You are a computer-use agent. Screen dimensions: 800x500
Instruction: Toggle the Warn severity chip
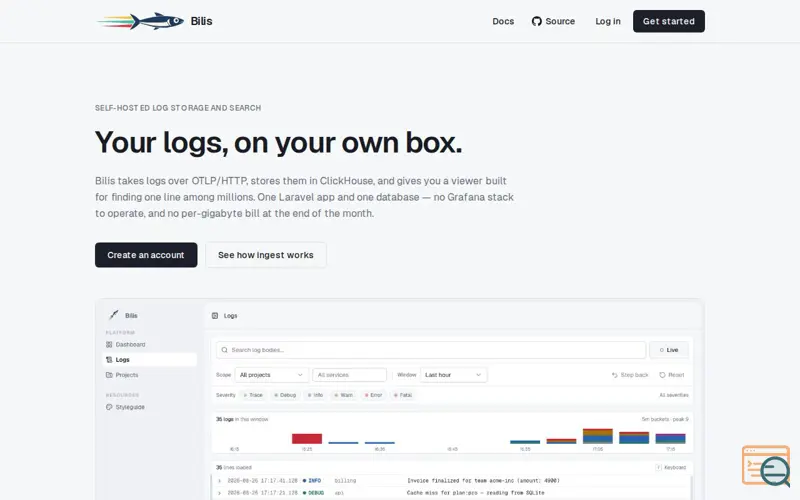pos(343,395)
